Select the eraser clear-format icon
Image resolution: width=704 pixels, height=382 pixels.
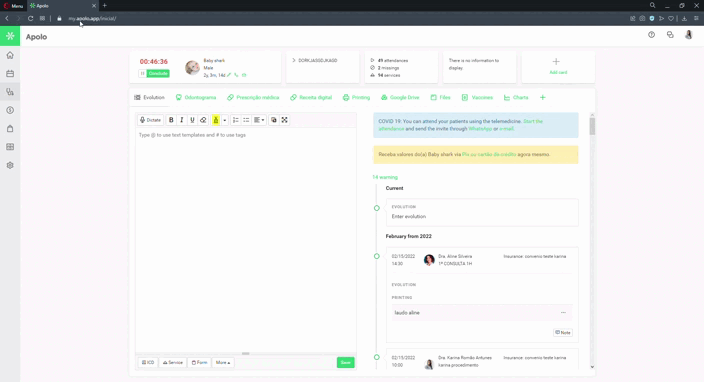pos(203,120)
